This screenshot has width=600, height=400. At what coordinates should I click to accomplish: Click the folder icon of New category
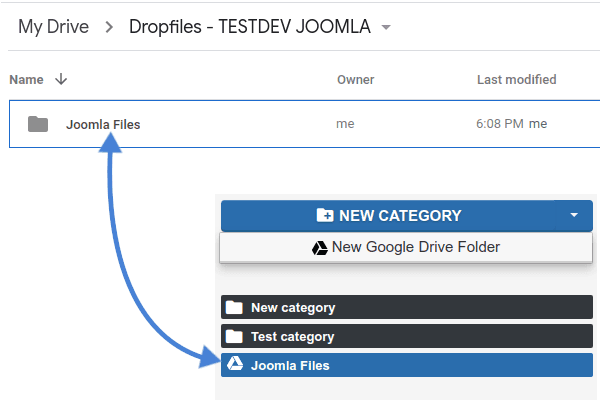click(x=234, y=307)
